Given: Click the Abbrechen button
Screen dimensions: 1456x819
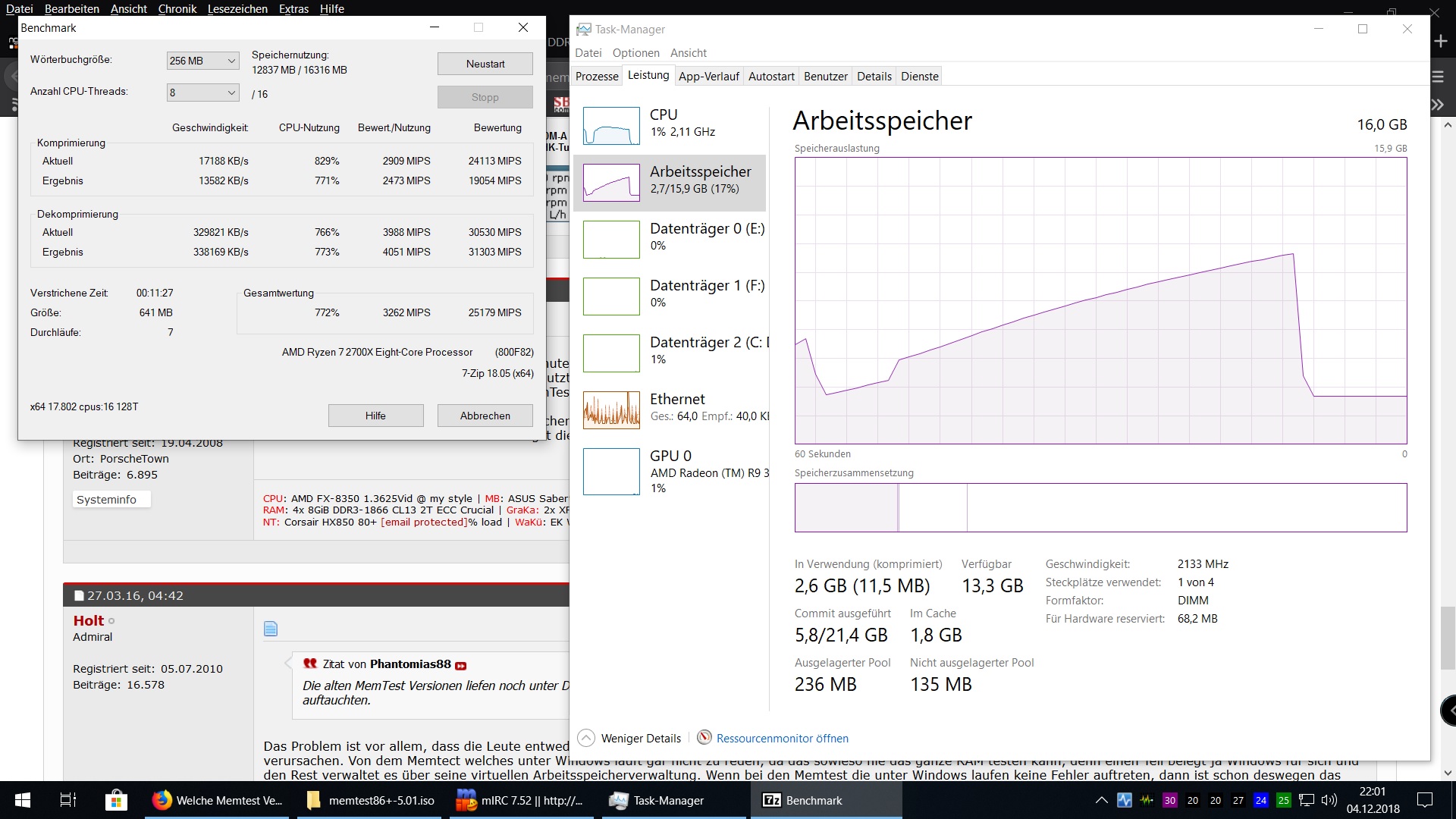Looking at the screenshot, I should pos(485,416).
